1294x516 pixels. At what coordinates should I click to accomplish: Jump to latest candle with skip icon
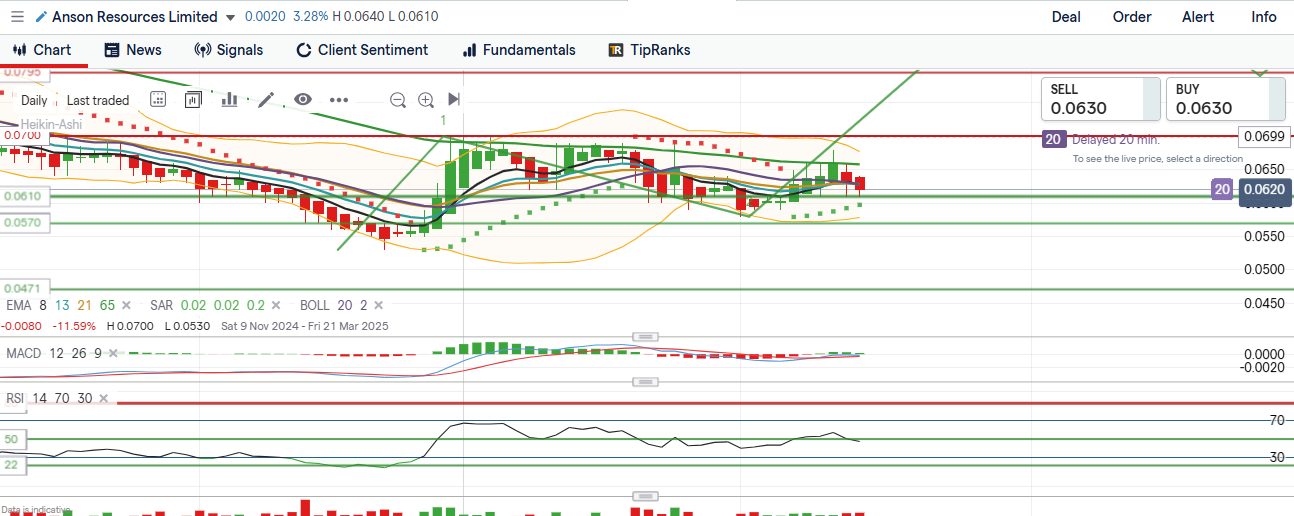[454, 99]
